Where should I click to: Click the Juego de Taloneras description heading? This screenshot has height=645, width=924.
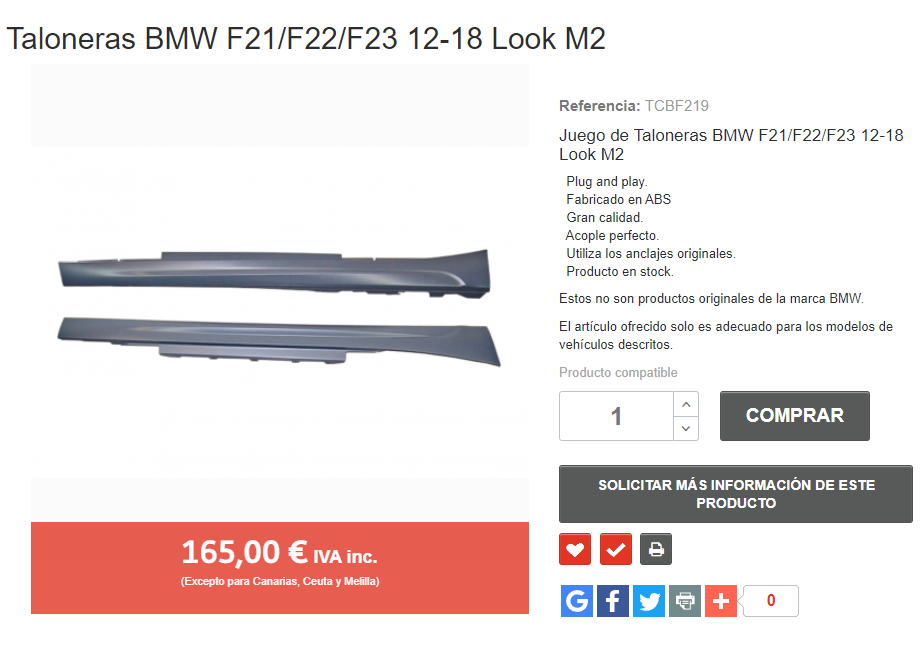(x=731, y=144)
